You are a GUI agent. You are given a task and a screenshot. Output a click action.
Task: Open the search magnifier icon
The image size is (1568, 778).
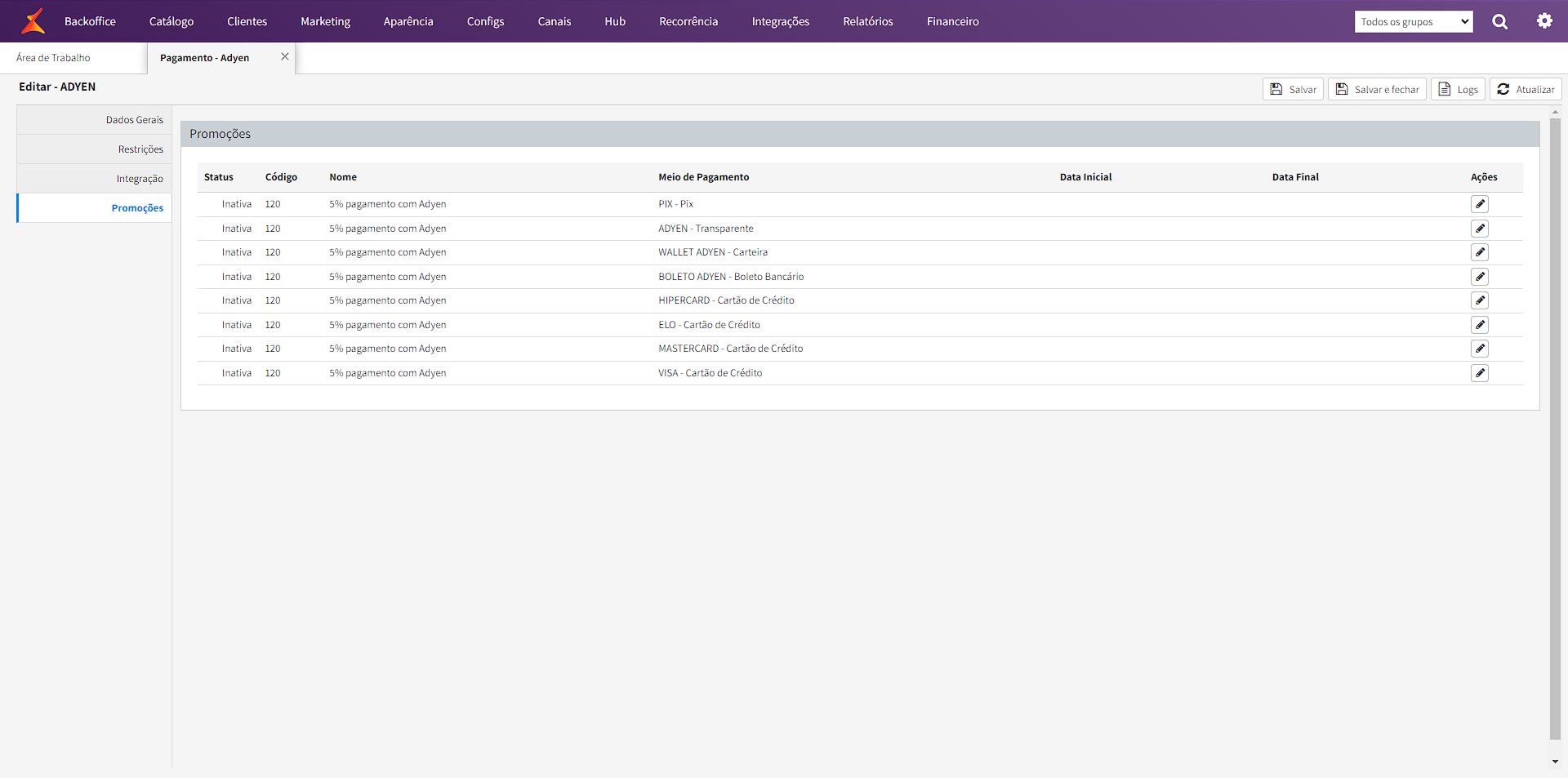(1500, 21)
